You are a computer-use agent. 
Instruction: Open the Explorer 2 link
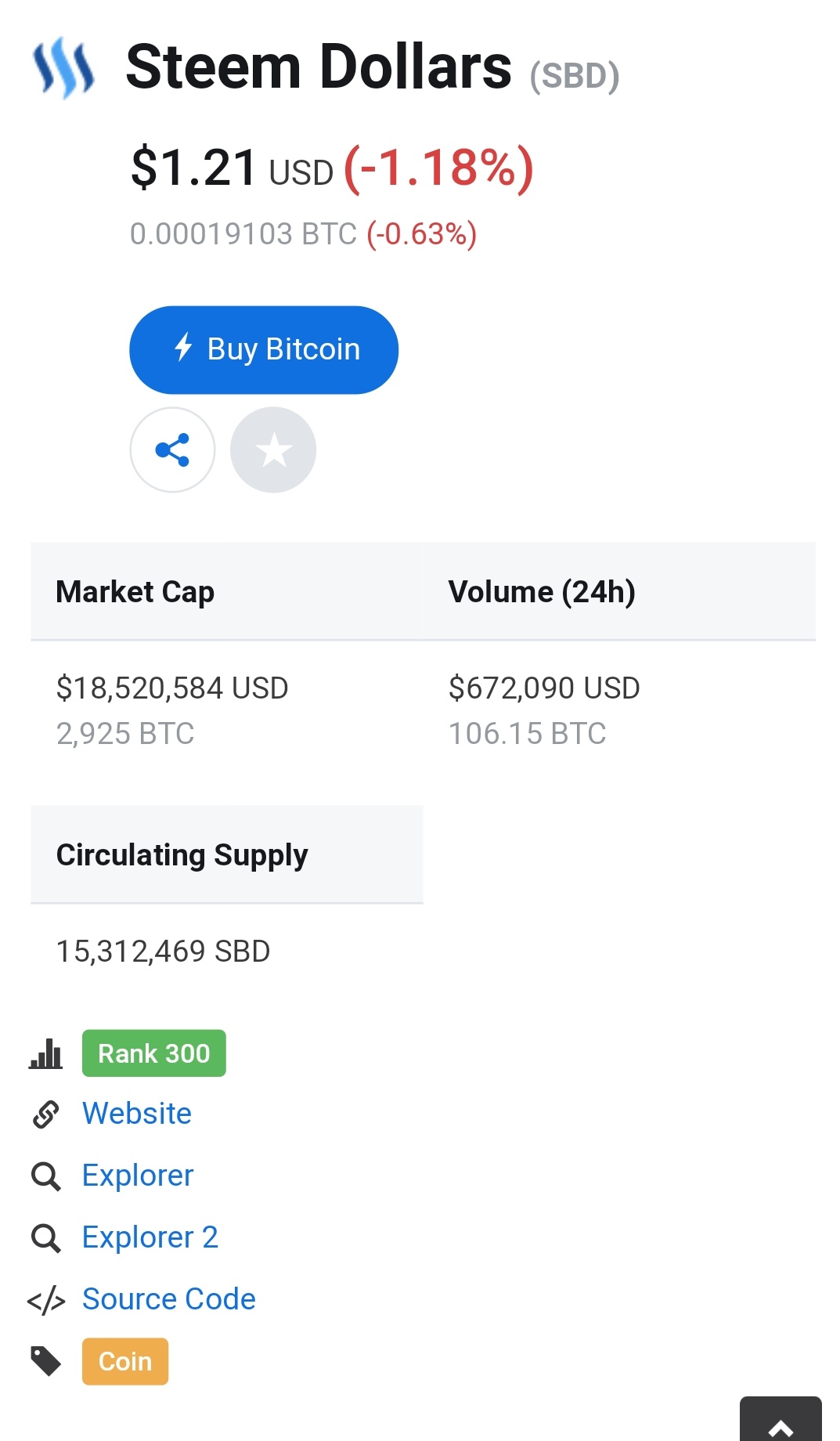click(x=150, y=1237)
